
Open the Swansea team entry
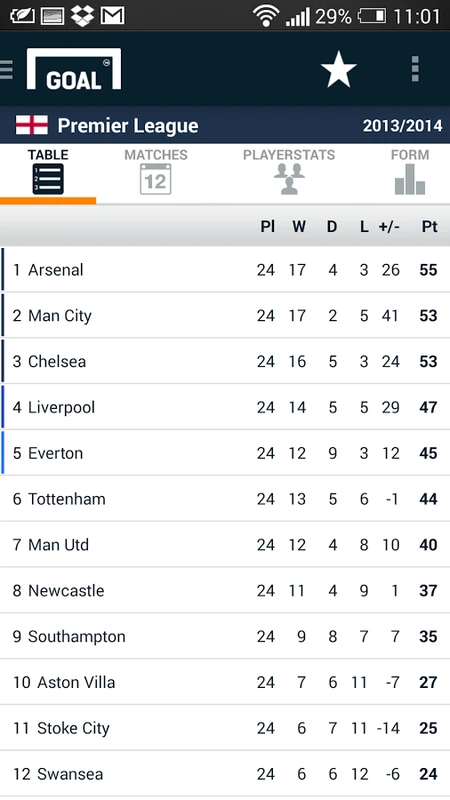pyautogui.click(x=225, y=773)
